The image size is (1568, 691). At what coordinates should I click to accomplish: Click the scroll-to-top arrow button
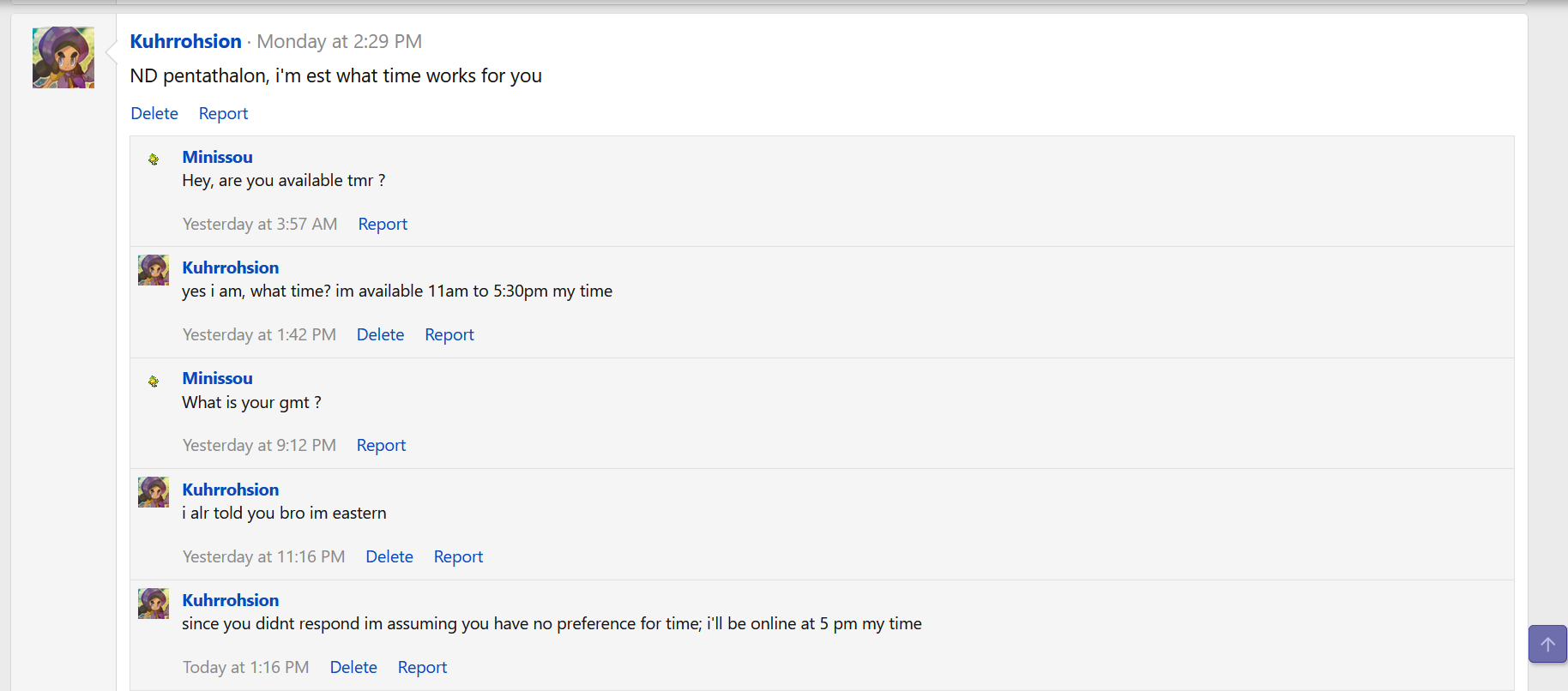coord(1547,644)
